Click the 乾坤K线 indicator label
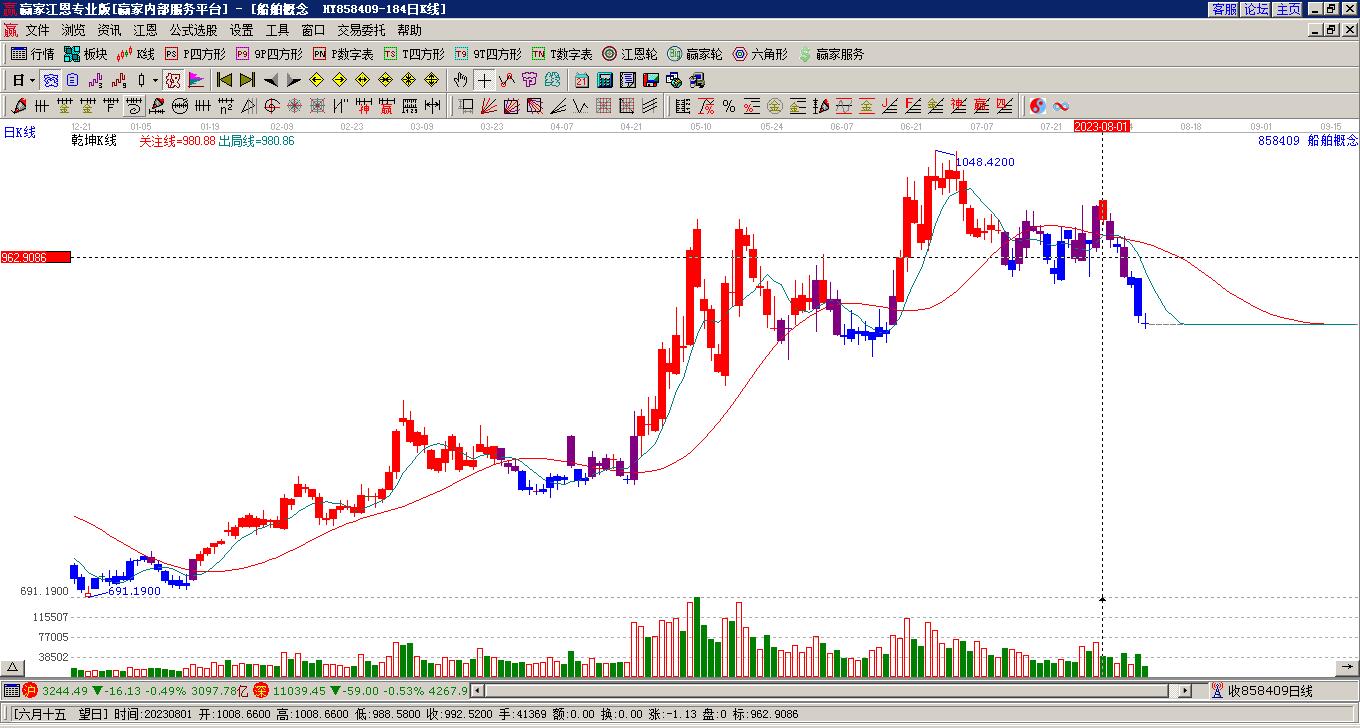1360x728 pixels. coord(94,141)
